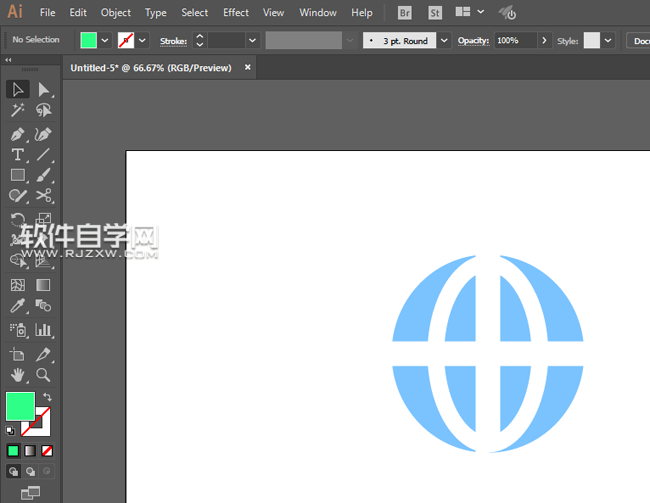Activate the Type tool

pos(18,155)
